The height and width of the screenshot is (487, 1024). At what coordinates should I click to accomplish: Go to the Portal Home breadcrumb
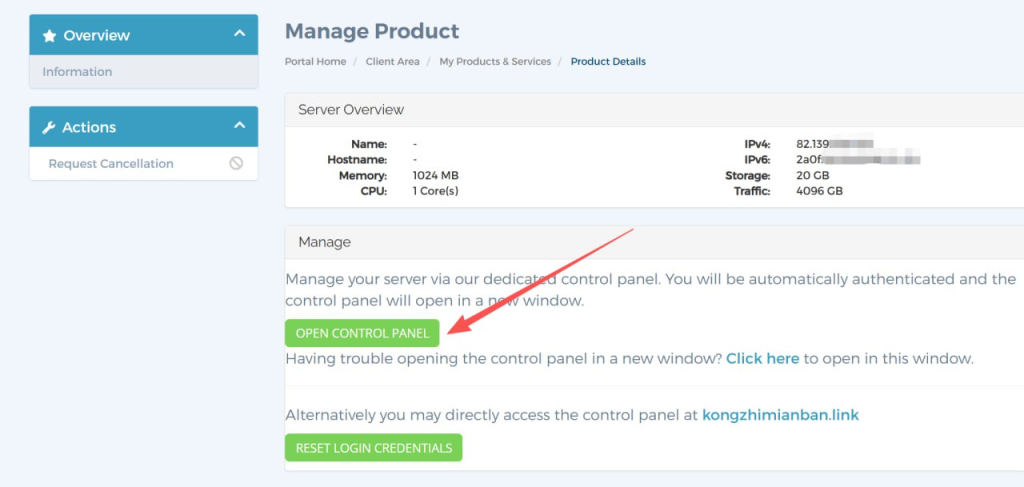[x=315, y=62]
